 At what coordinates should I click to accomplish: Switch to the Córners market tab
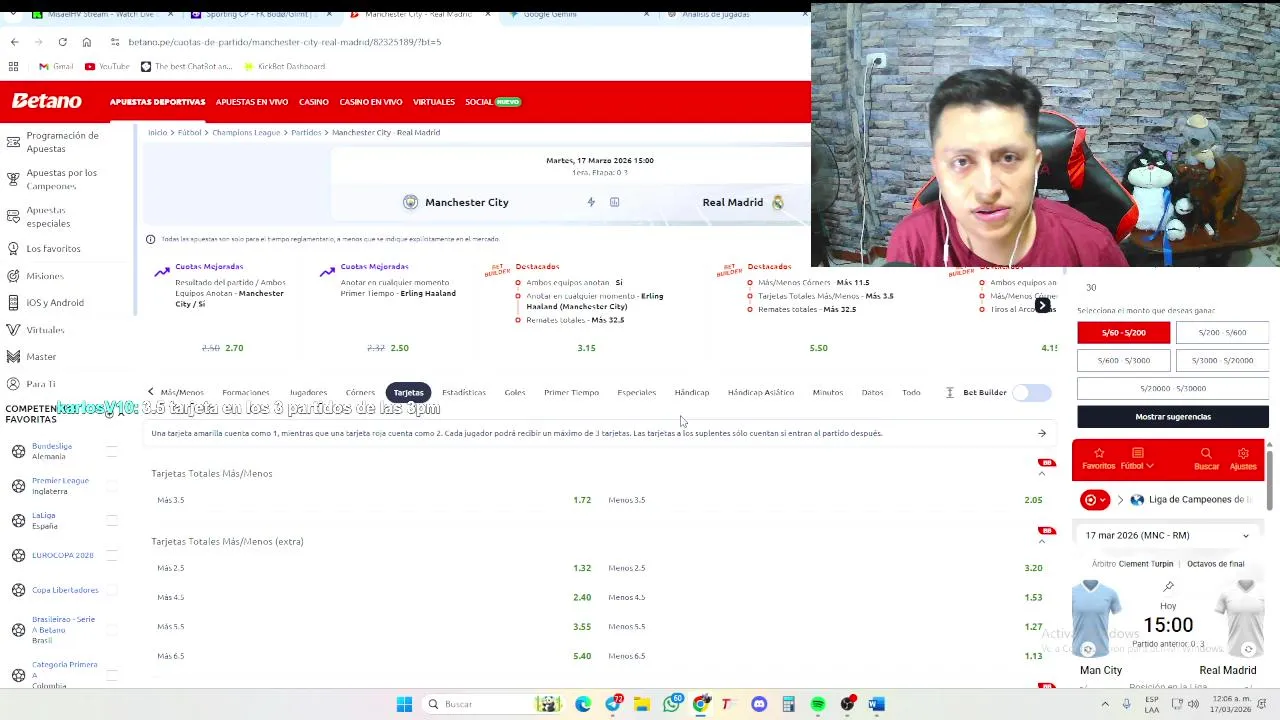tap(360, 393)
